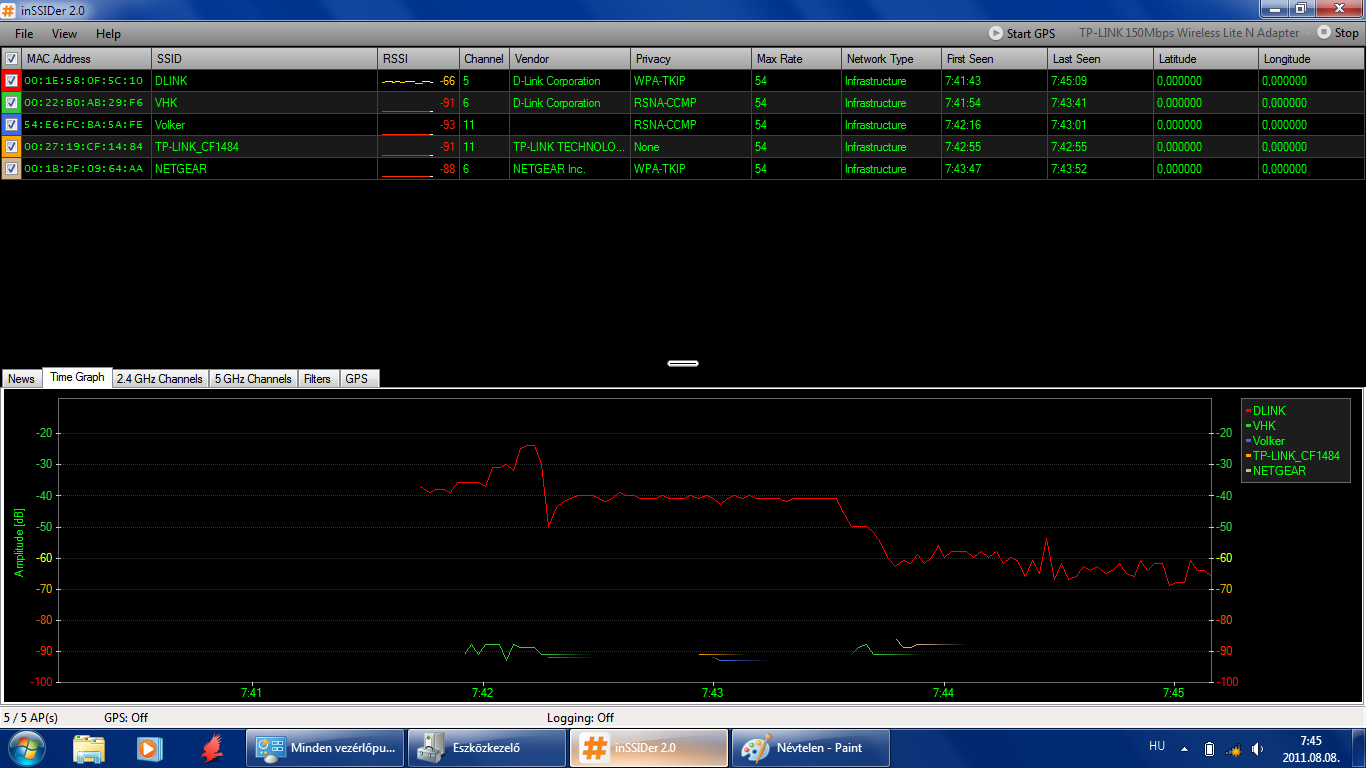Switch to Névtelen - Paint taskbar window

pyautogui.click(x=811, y=747)
